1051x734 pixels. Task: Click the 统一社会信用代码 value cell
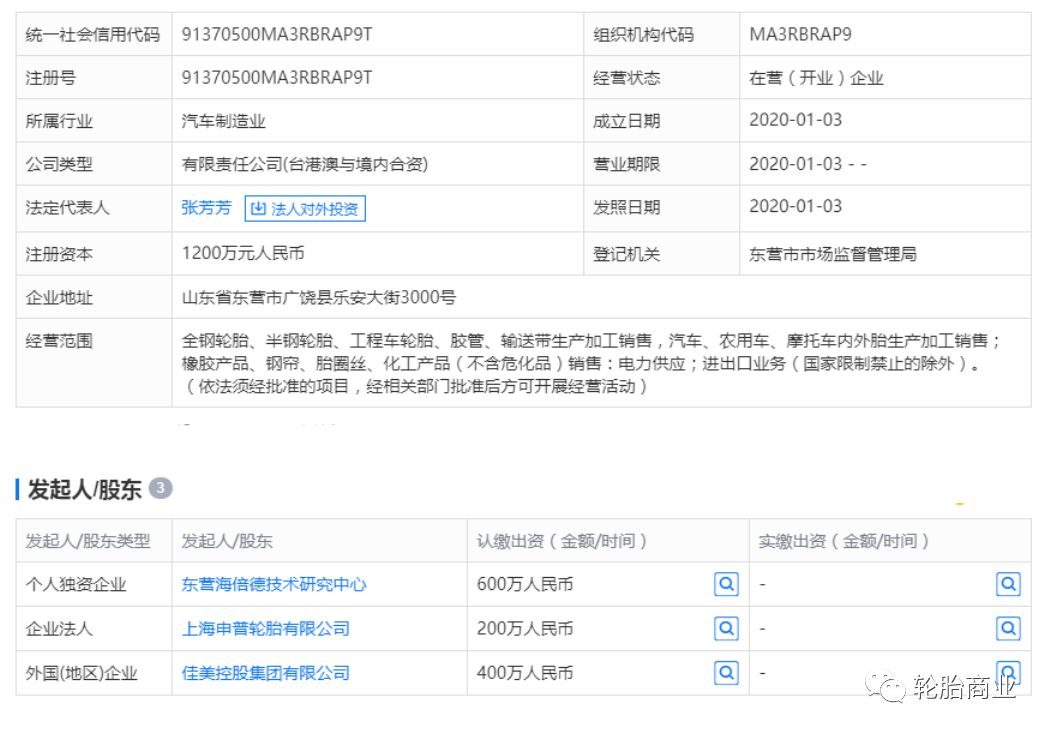tap(270, 33)
